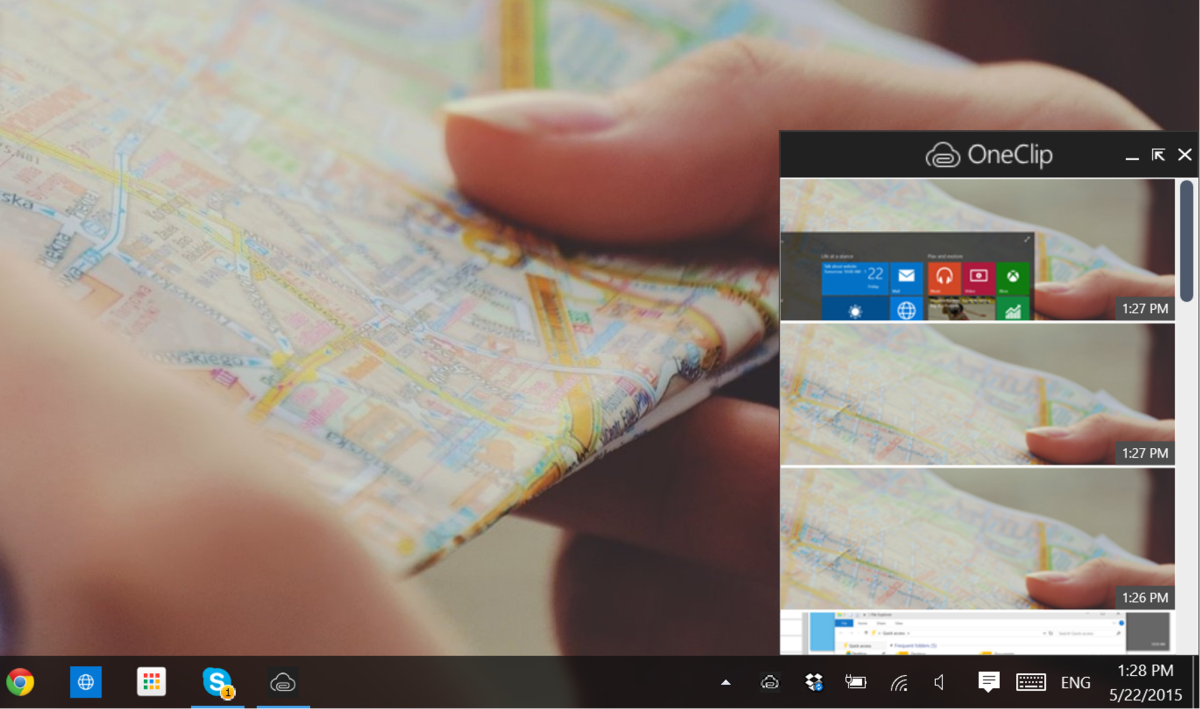Check battery status in system tray
The width and height of the screenshot is (1200, 709).
pos(856,682)
